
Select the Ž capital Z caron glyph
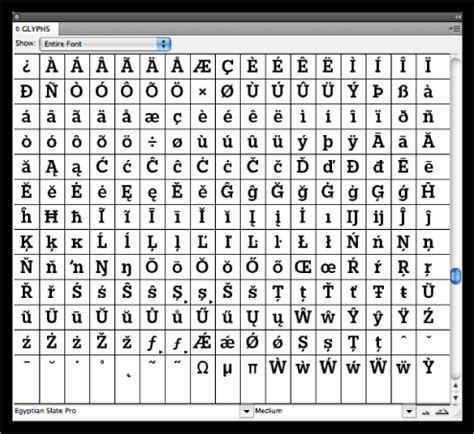(102, 343)
